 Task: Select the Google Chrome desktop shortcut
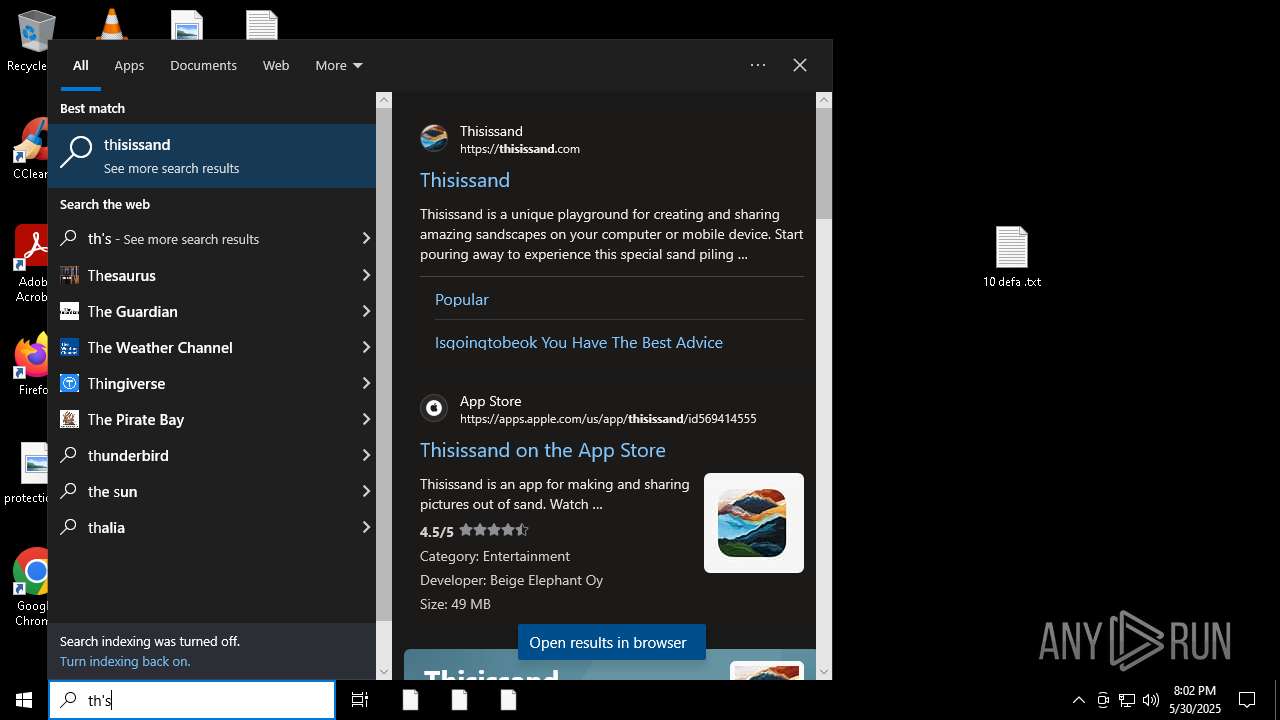coord(32,587)
